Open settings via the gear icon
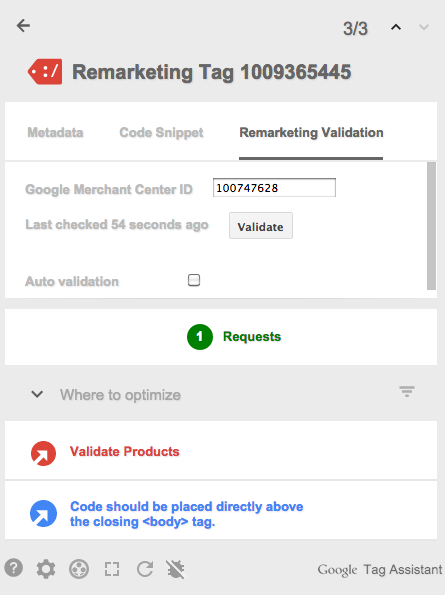 pos(46,569)
